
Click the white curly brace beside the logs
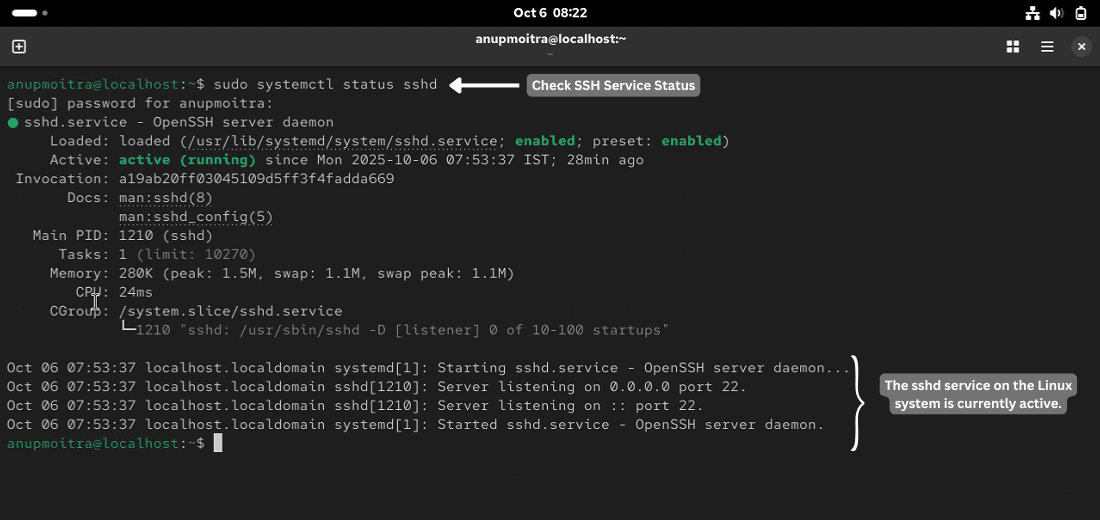pyautogui.click(x=859, y=404)
